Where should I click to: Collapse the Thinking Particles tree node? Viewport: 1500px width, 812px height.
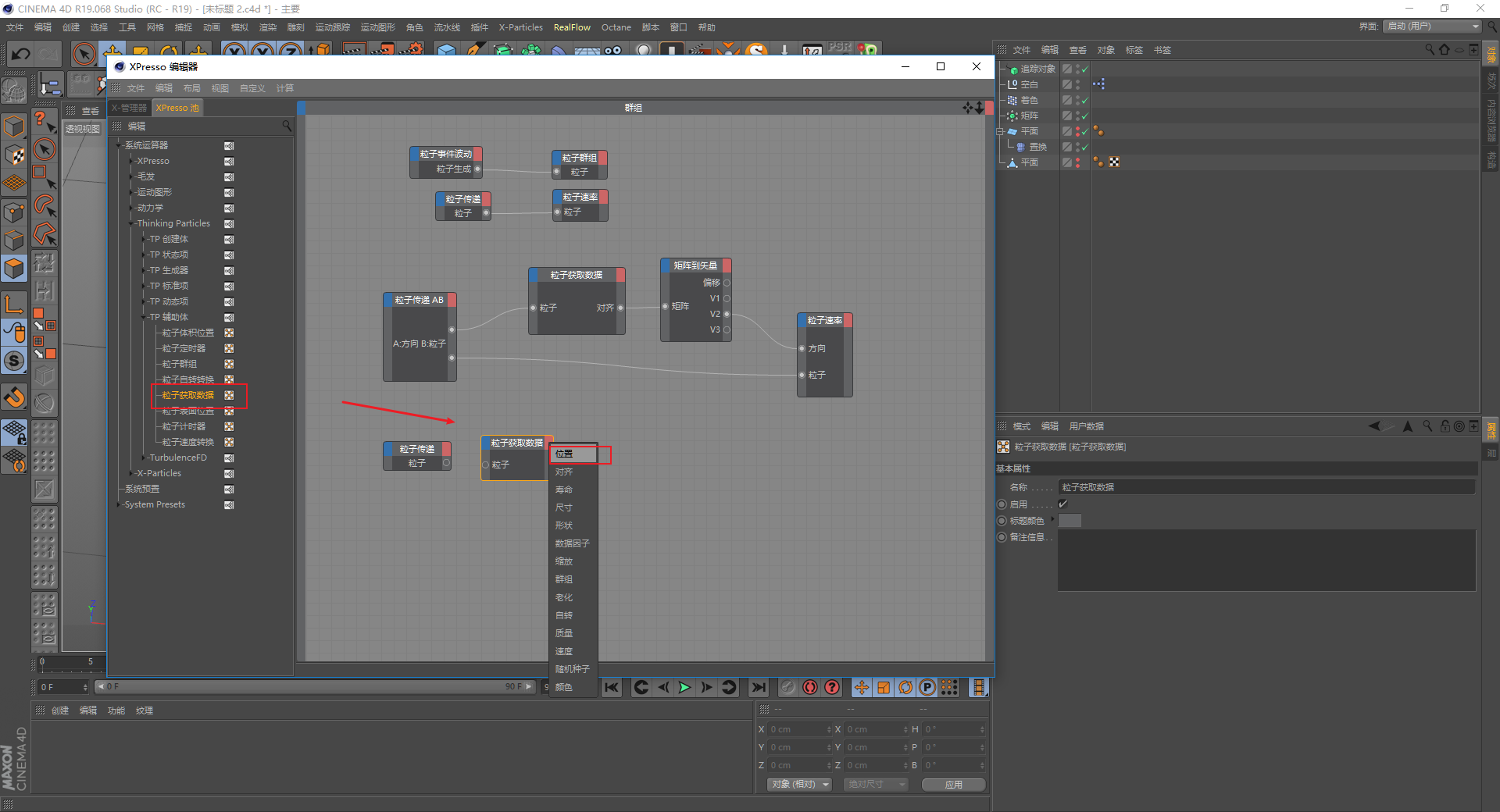click(132, 223)
